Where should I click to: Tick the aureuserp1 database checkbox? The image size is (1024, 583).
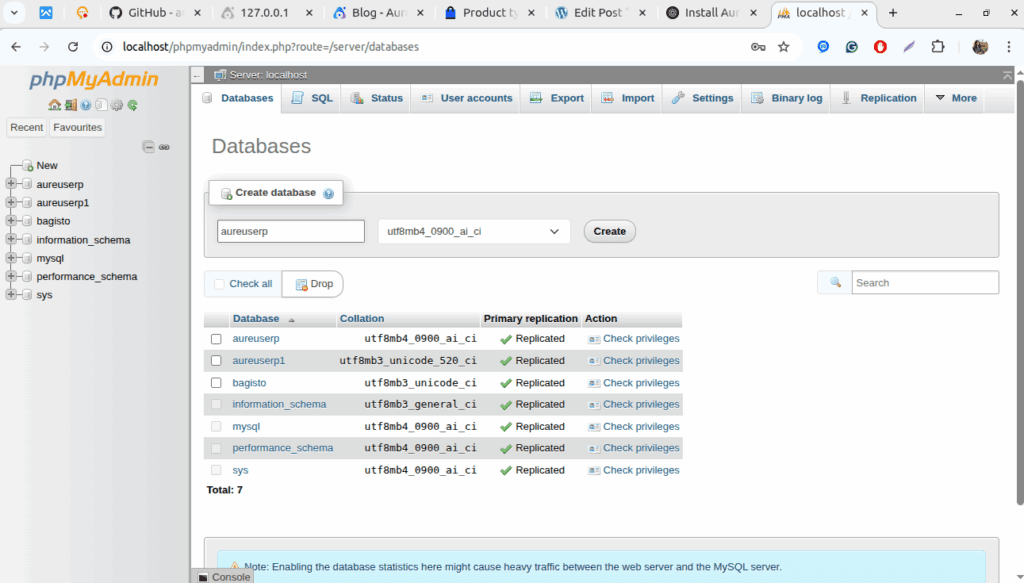tap(216, 360)
